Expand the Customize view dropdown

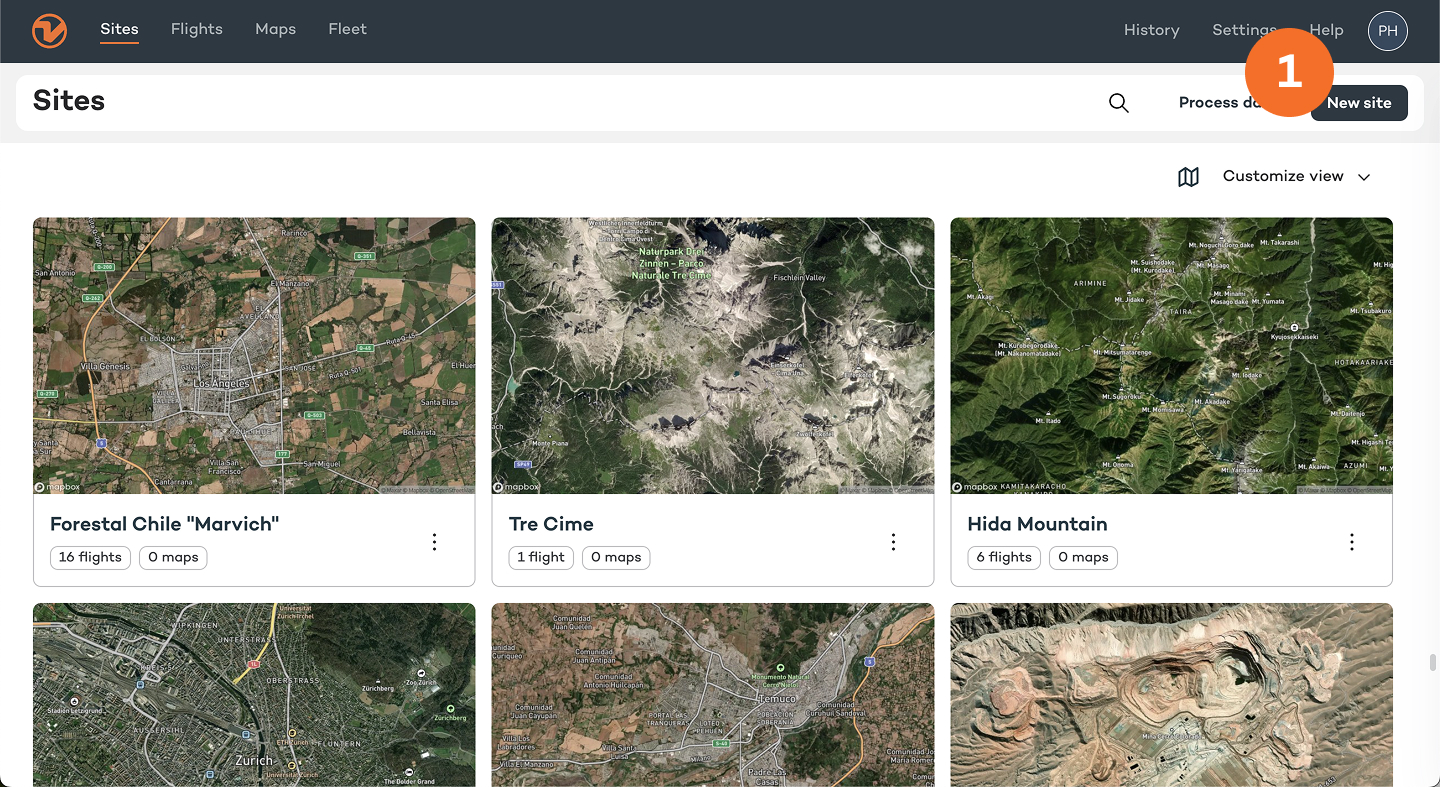1297,176
